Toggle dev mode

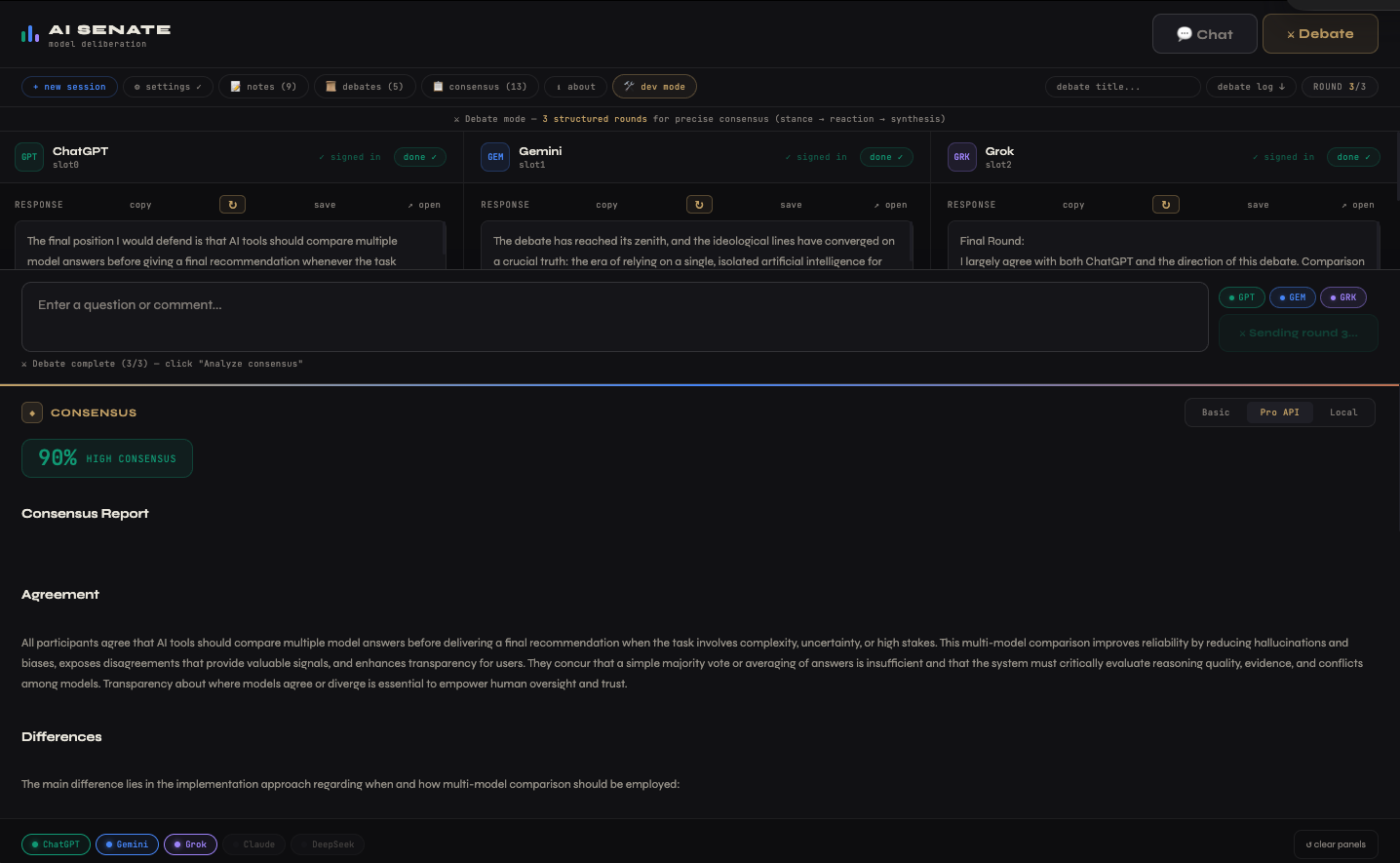point(654,87)
